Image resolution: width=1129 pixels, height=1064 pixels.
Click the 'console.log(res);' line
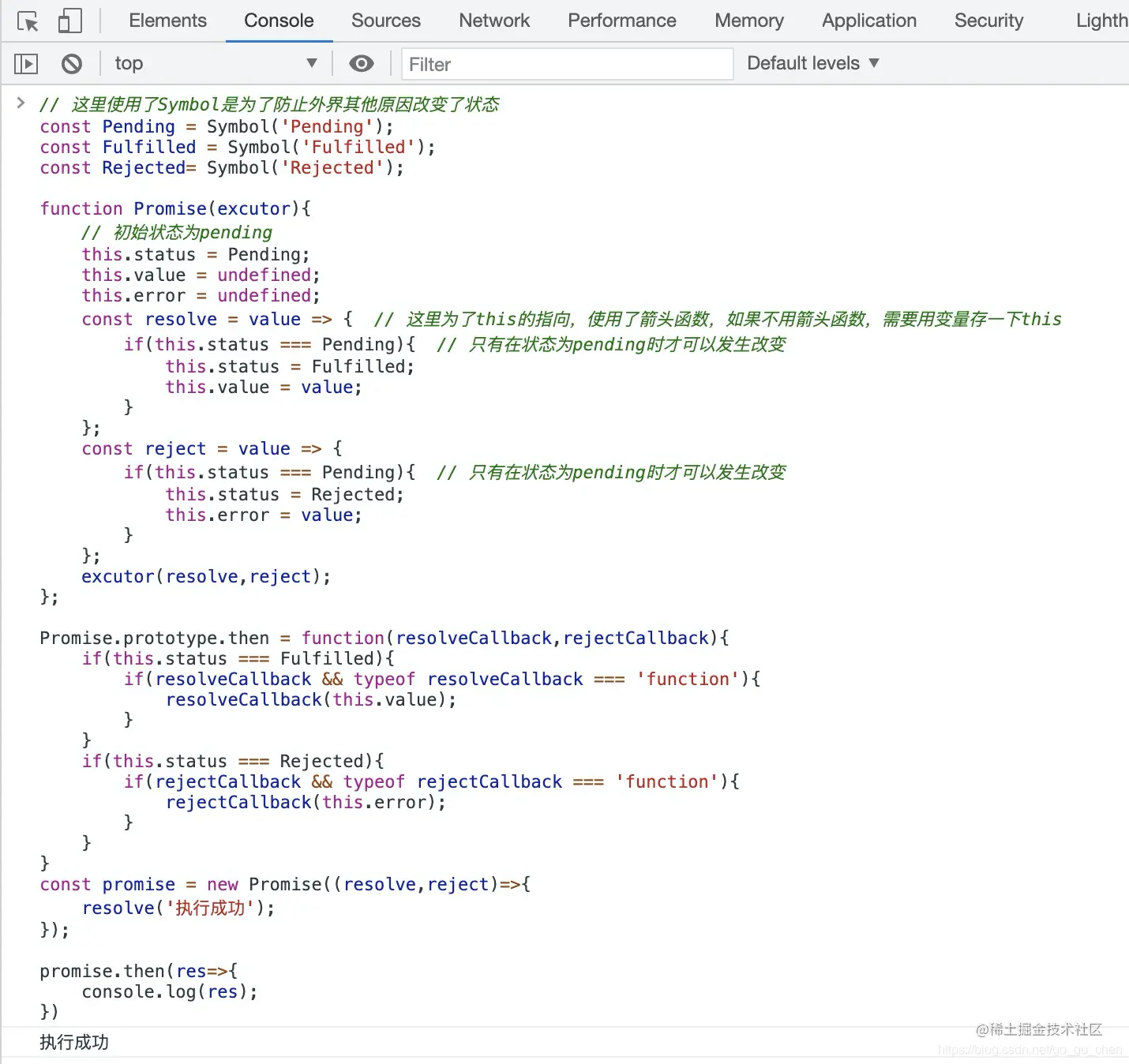point(170,991)
